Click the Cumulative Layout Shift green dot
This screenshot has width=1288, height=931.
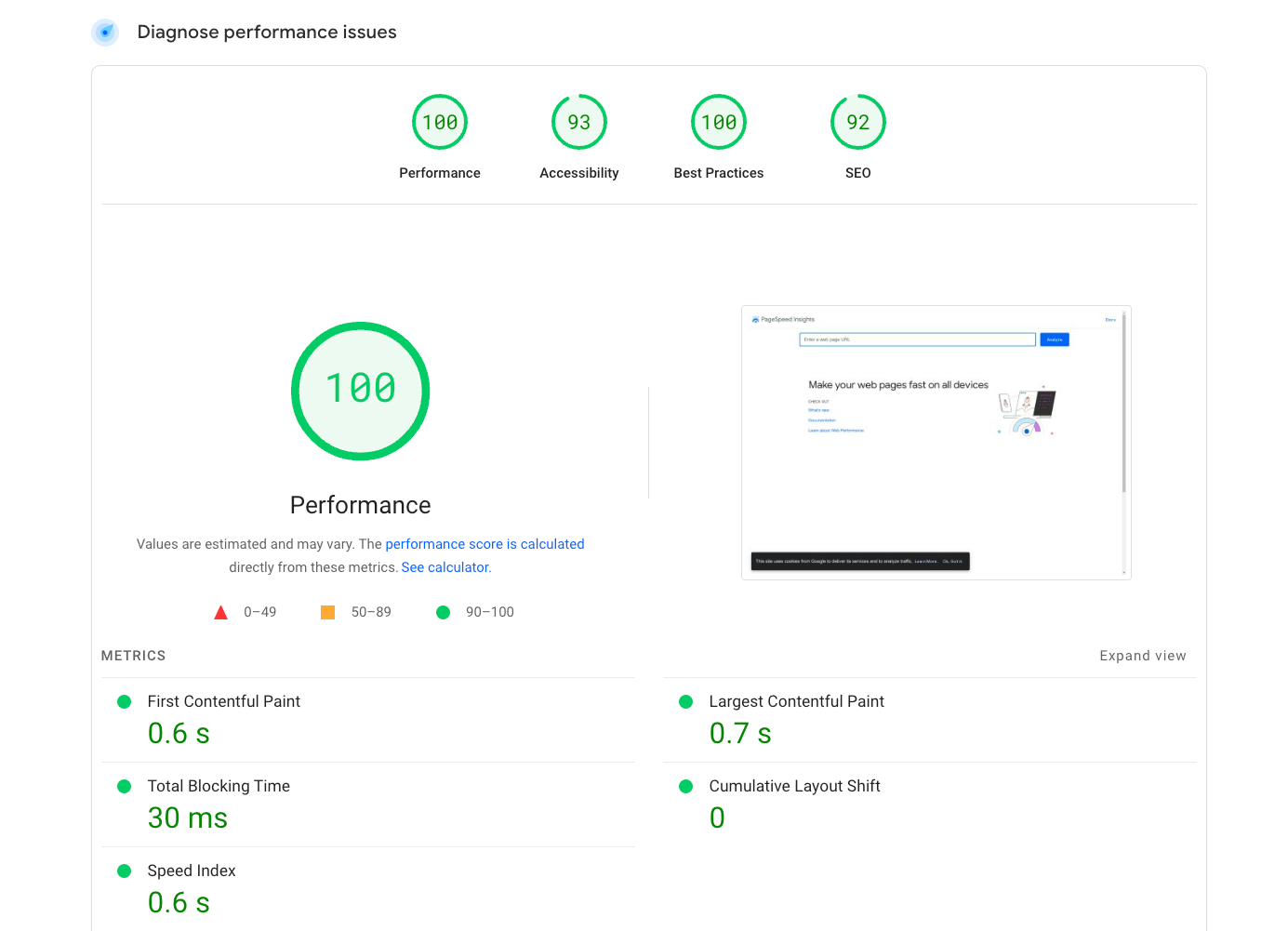[x=686, y=787]
